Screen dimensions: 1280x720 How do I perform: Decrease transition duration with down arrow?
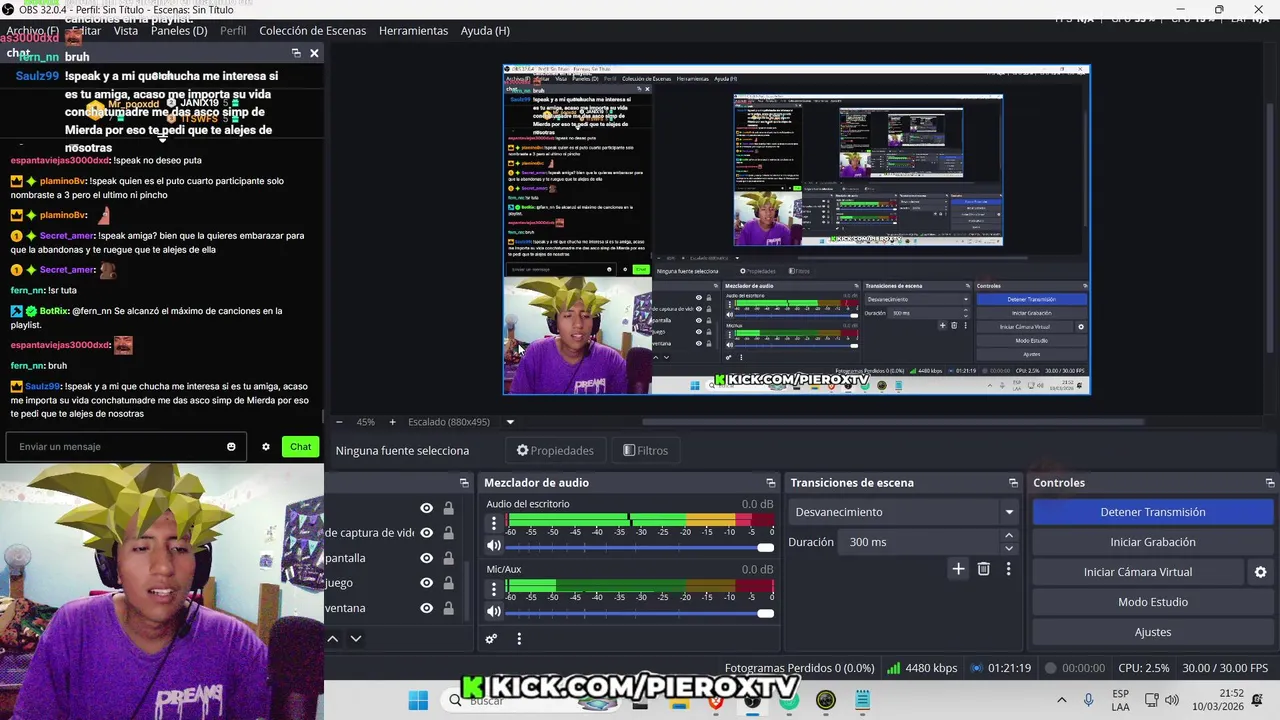coord(1008,548)
